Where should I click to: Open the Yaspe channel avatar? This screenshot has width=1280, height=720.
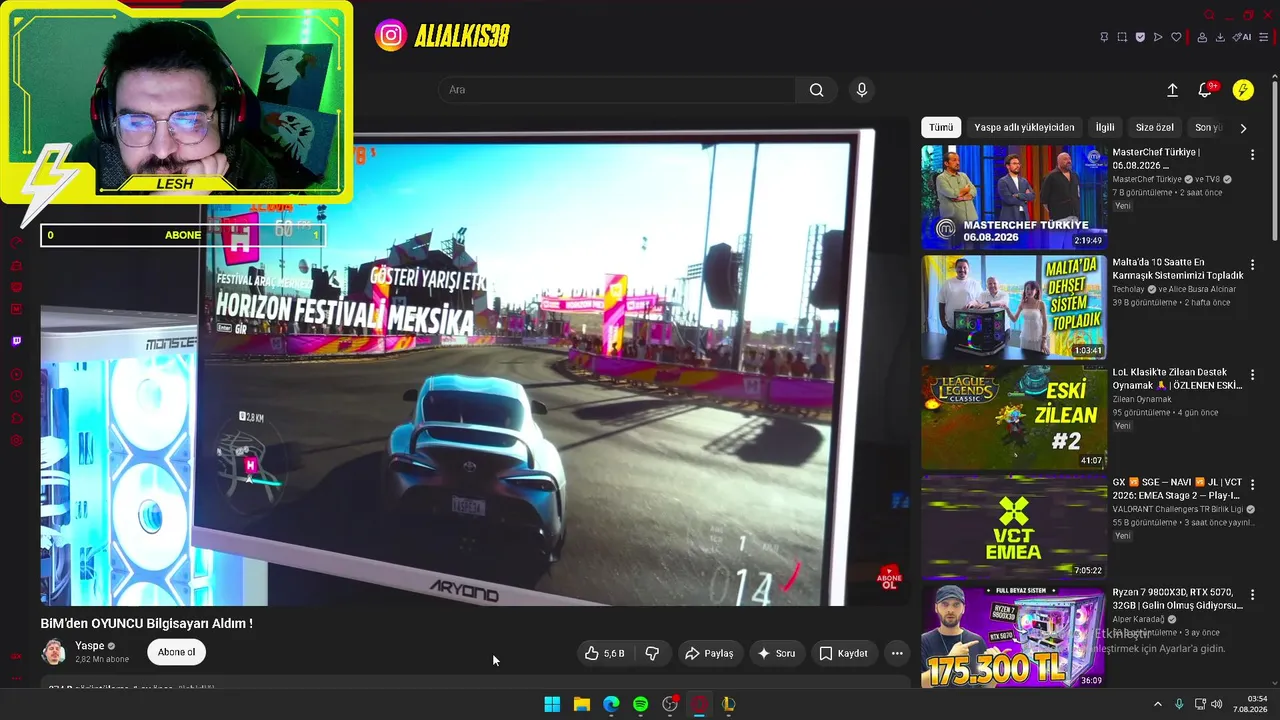click(54, 652)
